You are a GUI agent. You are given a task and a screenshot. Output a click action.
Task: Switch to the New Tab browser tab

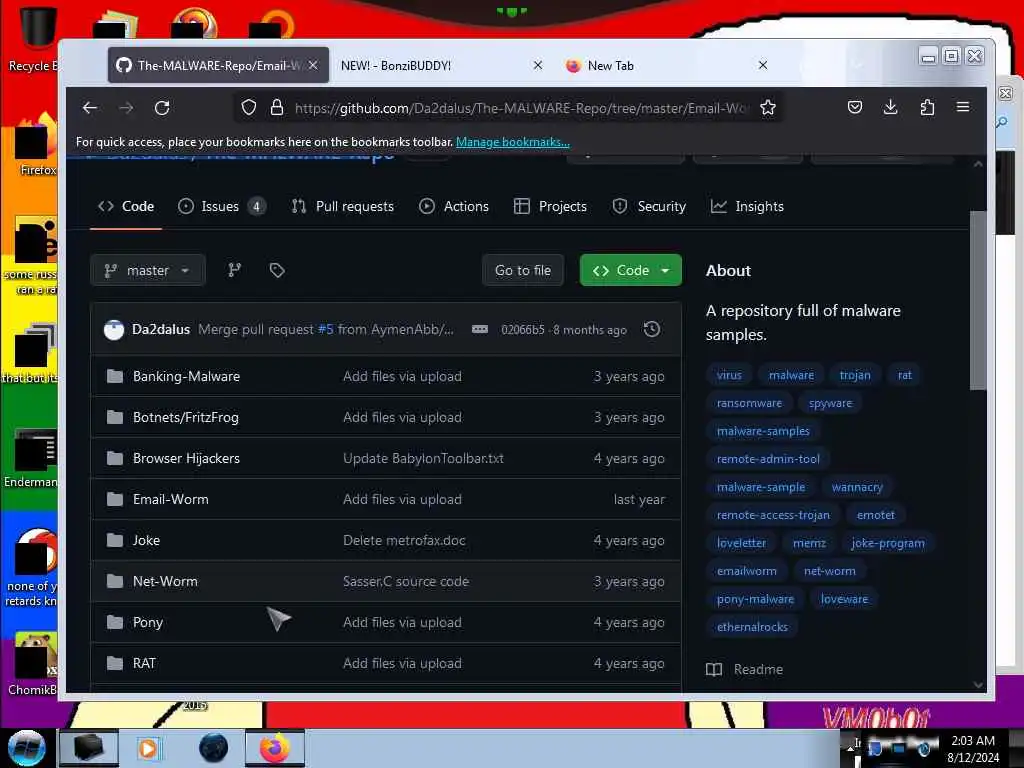click(668, 65)
